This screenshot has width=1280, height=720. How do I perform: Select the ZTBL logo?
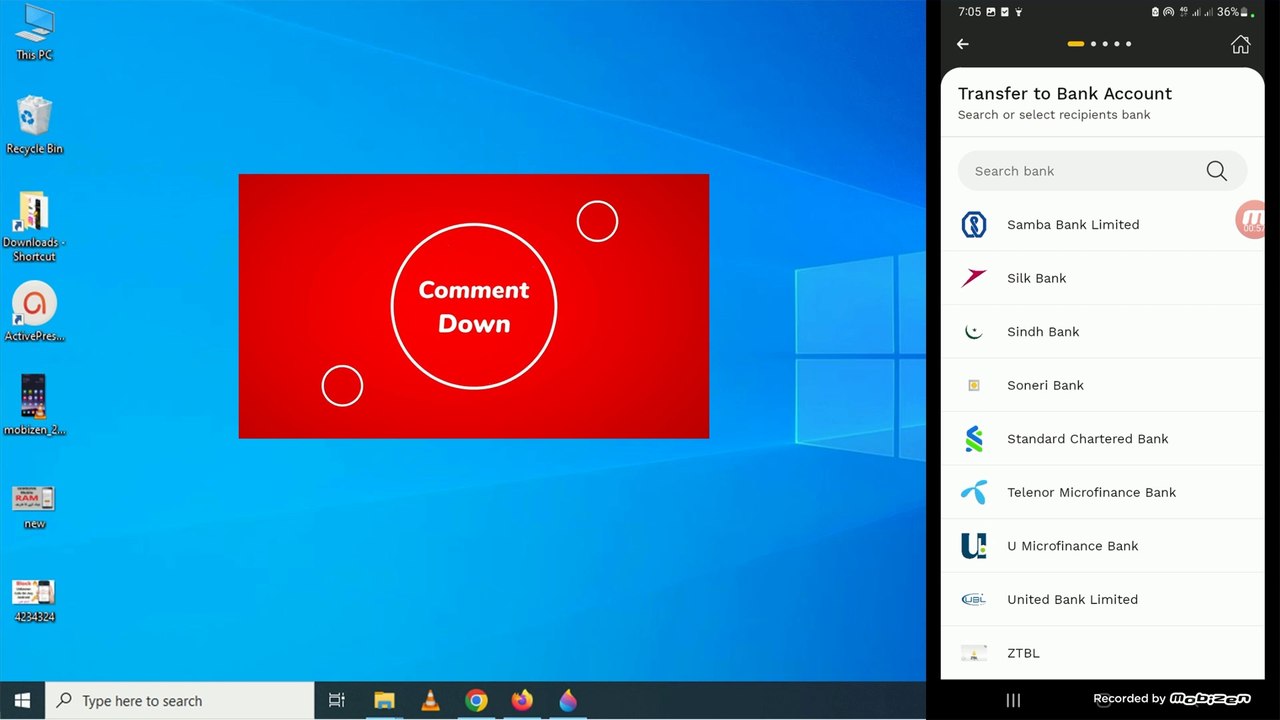click(974, 653)
